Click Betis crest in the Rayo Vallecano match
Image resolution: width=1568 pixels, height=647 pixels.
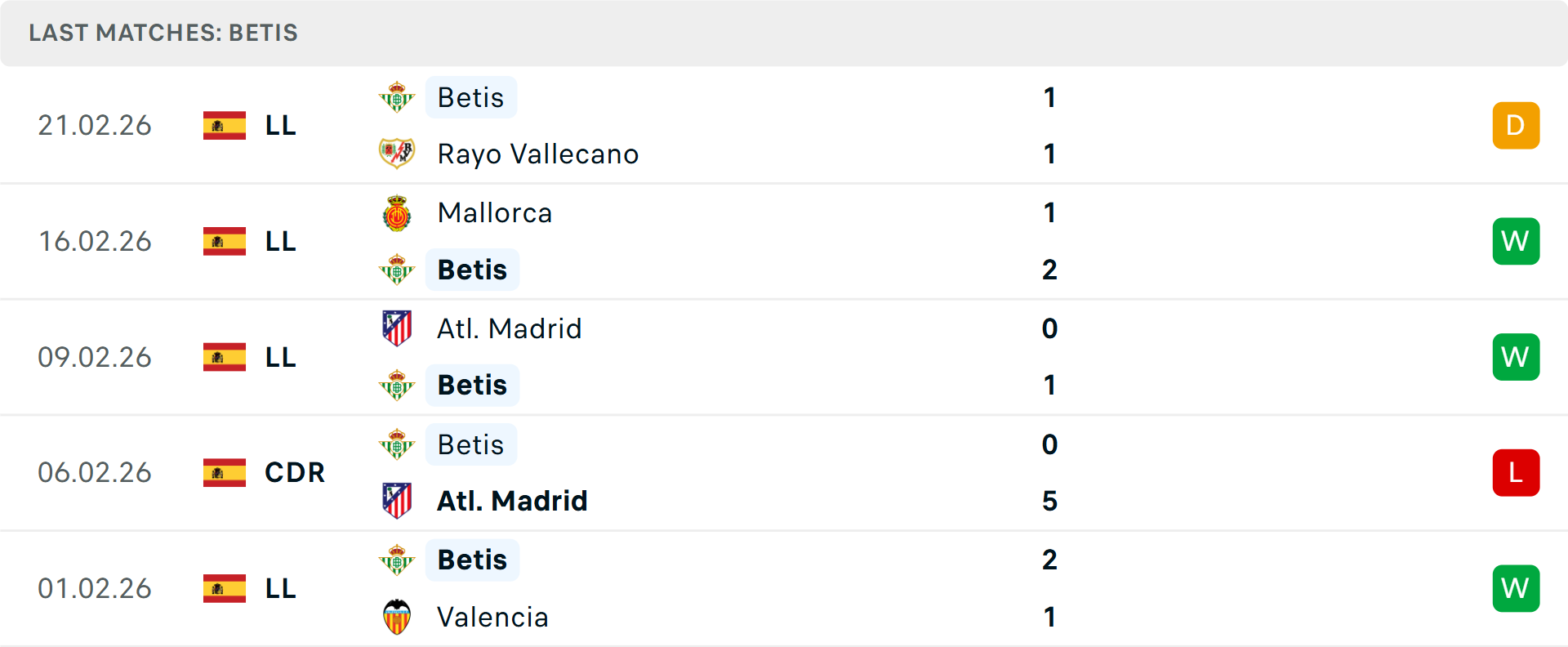pyautogui.click(x=397, y=97)
